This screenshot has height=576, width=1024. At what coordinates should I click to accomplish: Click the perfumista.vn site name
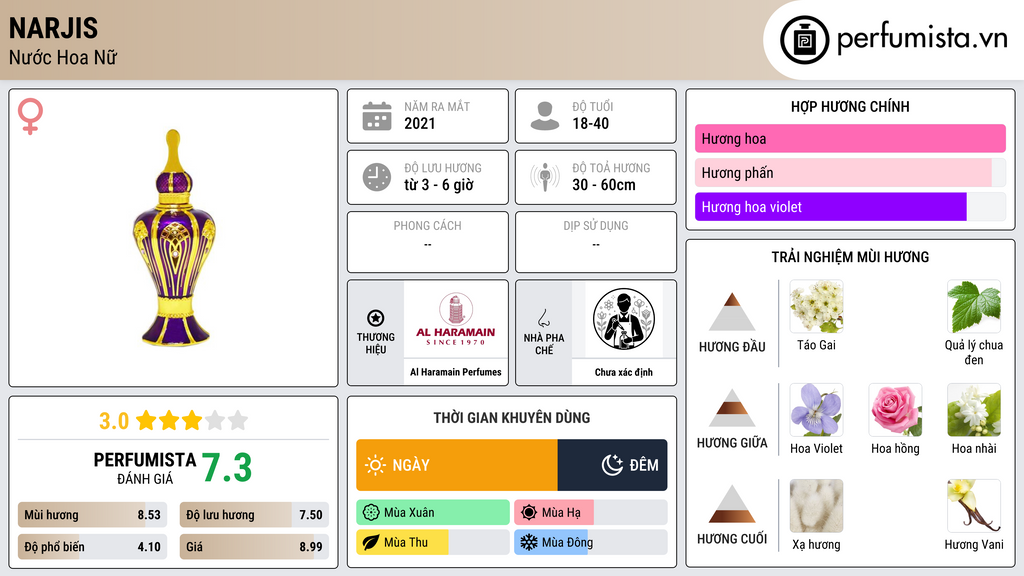click(x=922, y=39)
